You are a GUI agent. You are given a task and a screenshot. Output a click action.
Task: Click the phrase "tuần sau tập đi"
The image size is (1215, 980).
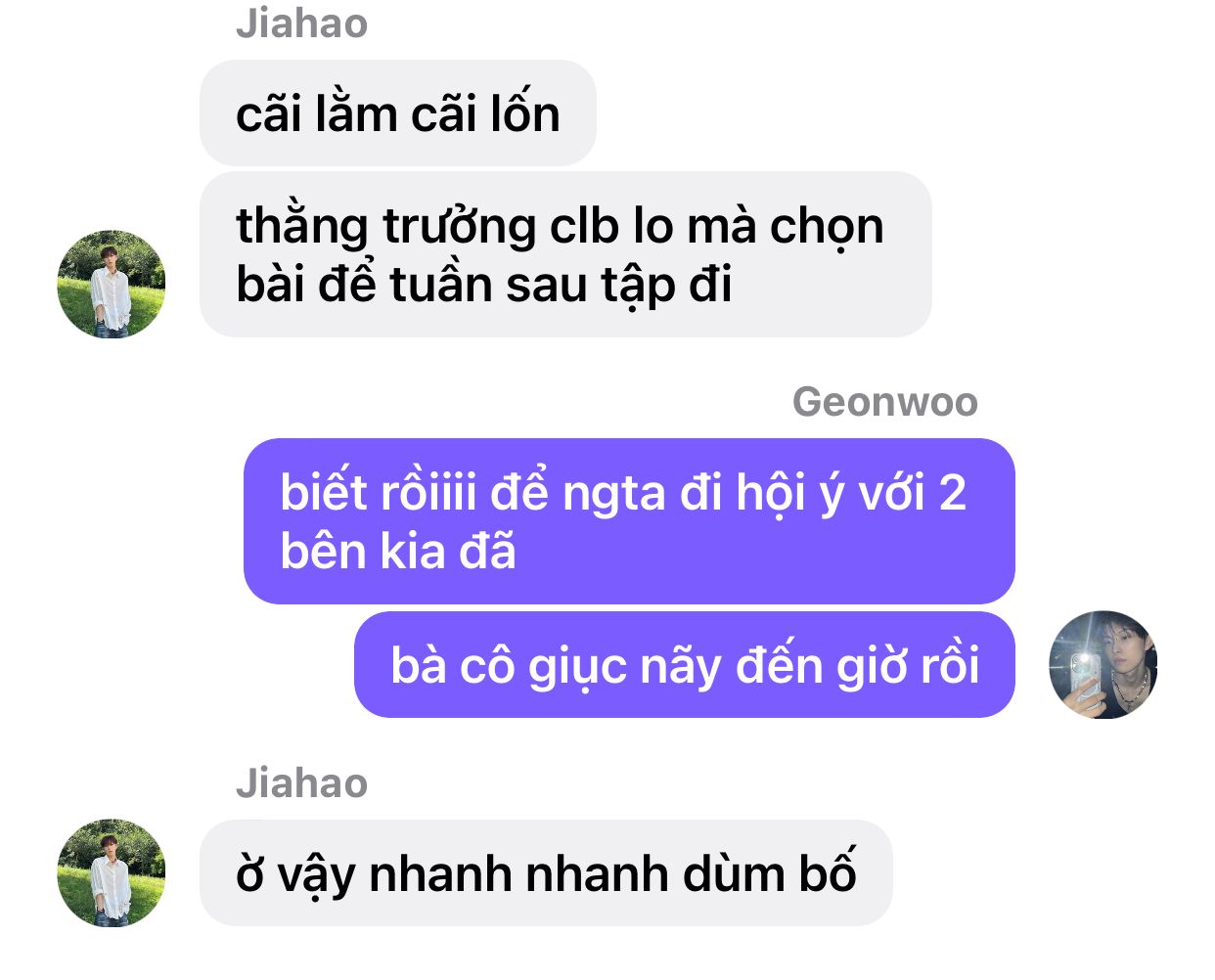tap(561, 286)
